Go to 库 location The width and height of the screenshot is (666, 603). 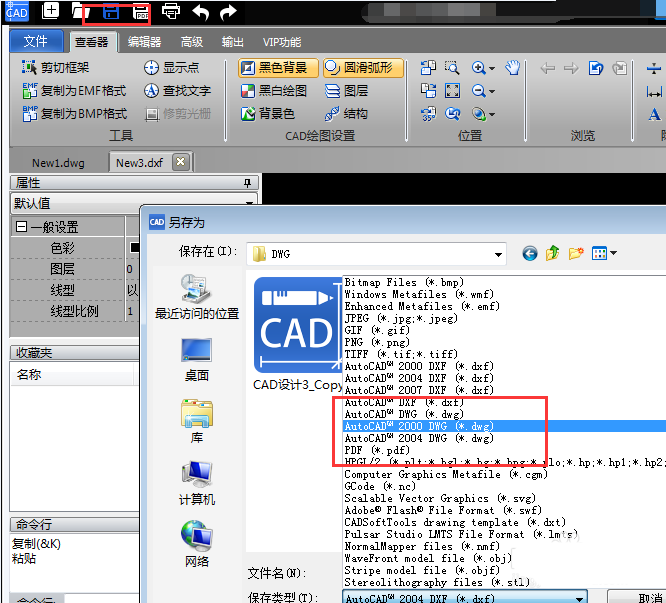point(197,422)
